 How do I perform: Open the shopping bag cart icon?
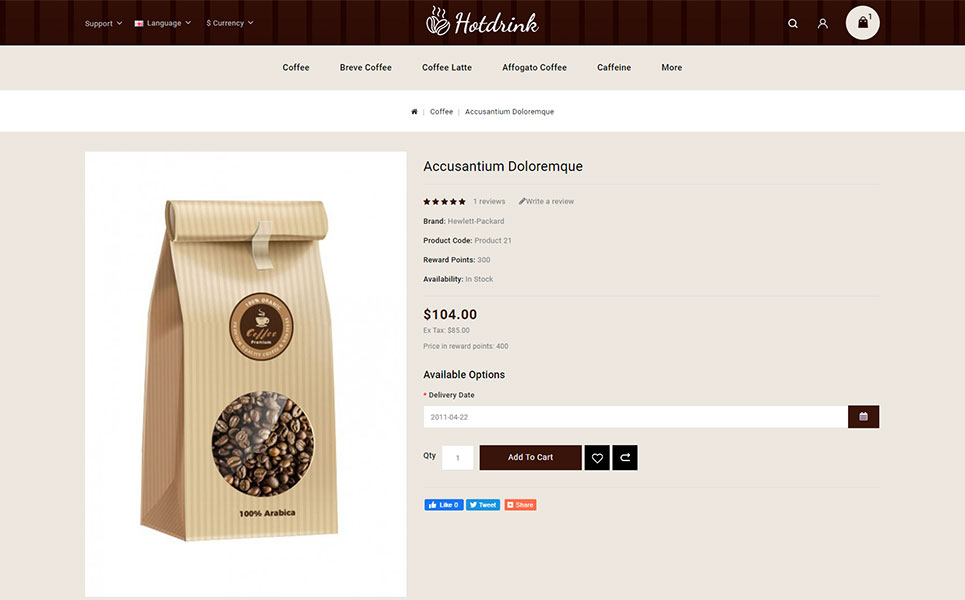pos(862,23)
